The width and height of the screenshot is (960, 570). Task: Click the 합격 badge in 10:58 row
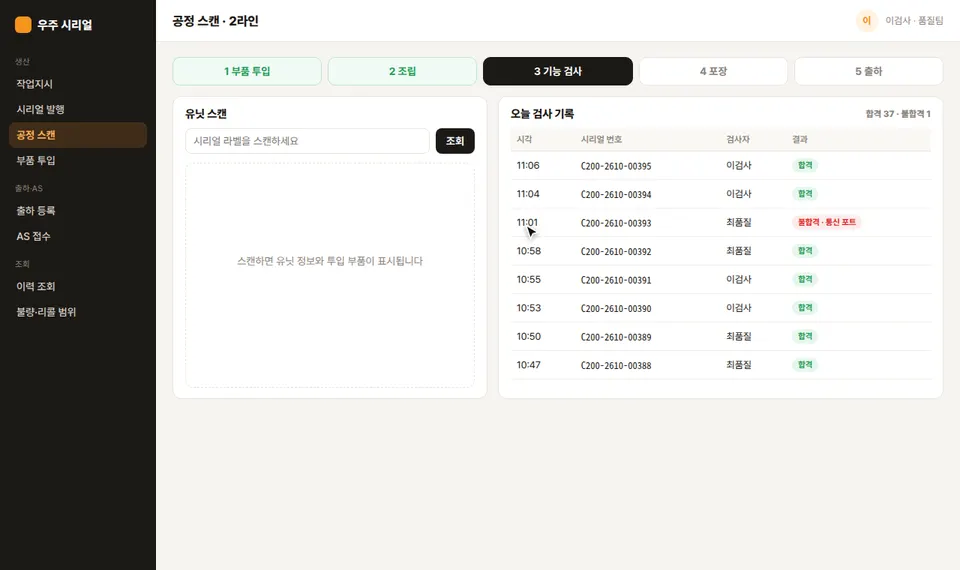pos(805,250)
